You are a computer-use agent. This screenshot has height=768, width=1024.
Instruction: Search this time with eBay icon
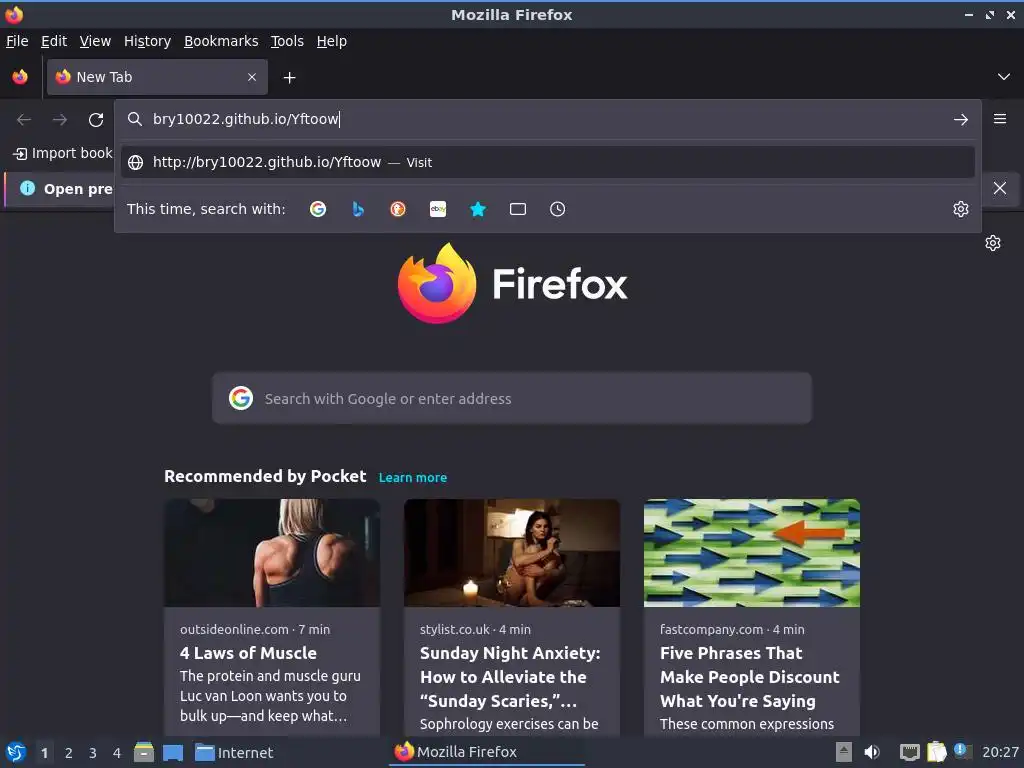pyautogui.click(x=438, y=209)
